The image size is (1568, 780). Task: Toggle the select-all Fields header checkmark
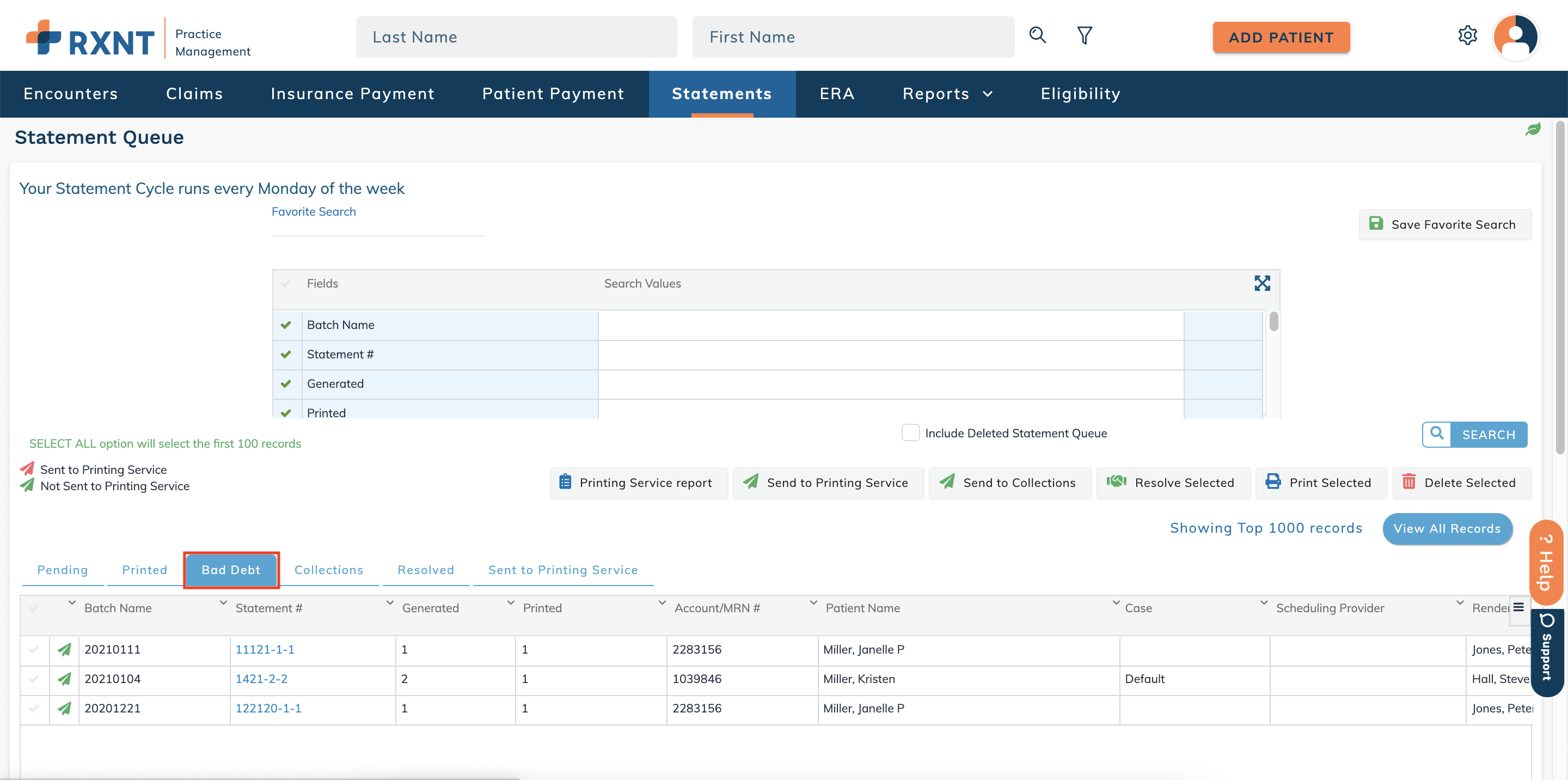pyautogui.click(x=285, y=284)
